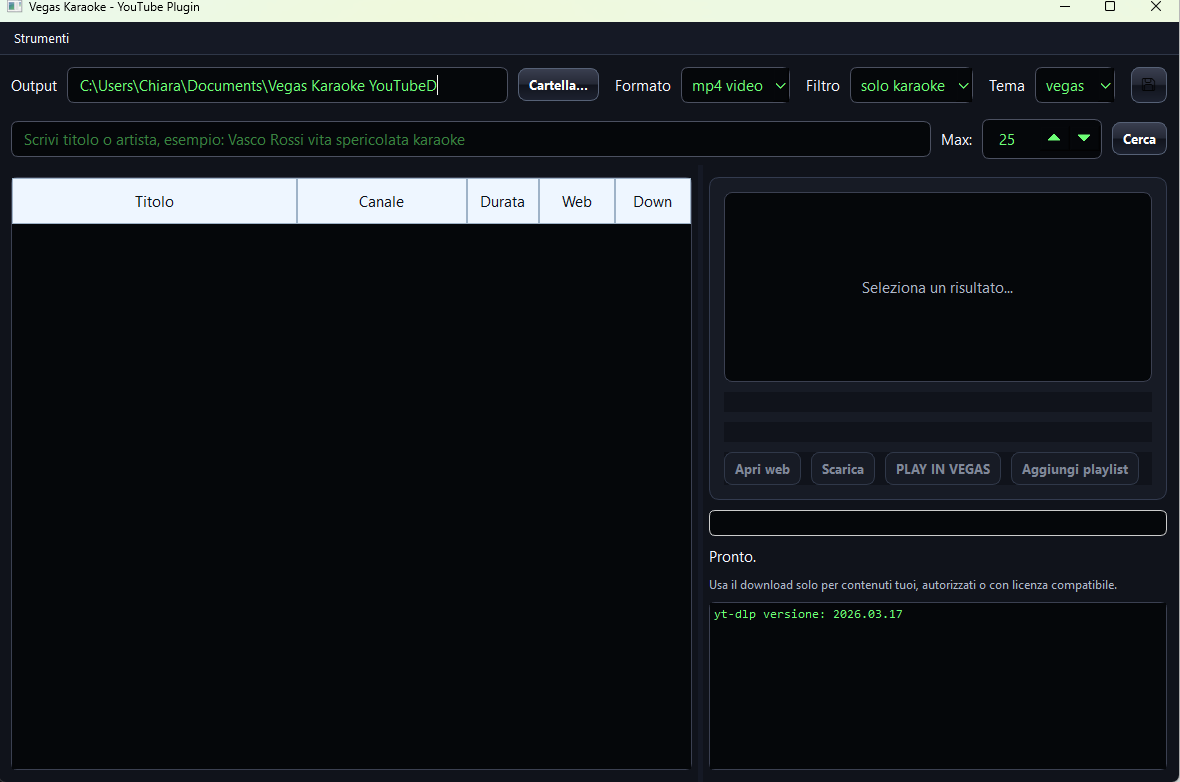Viewport: 1180px width, 782px height.
Task: Click the Filtro label
Action: (x=823, y=86)
